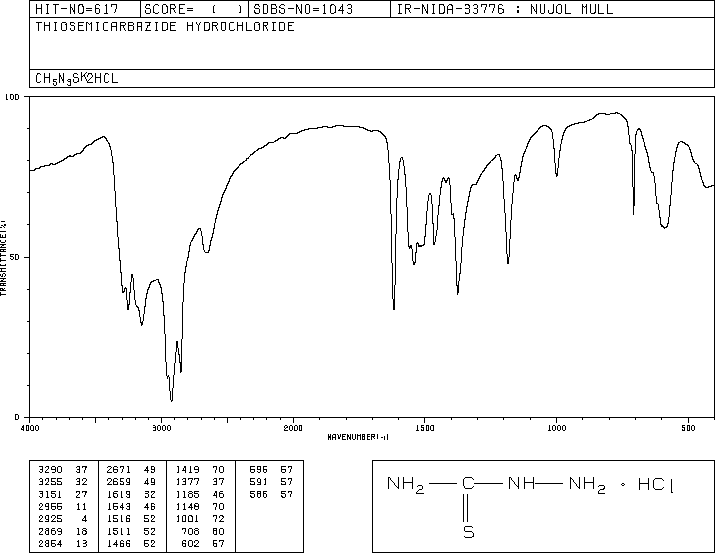The height and width of the screenshot is (553, 715).
Task: Select the 1619 peak table entry
Action: click(x=131, y=494)
